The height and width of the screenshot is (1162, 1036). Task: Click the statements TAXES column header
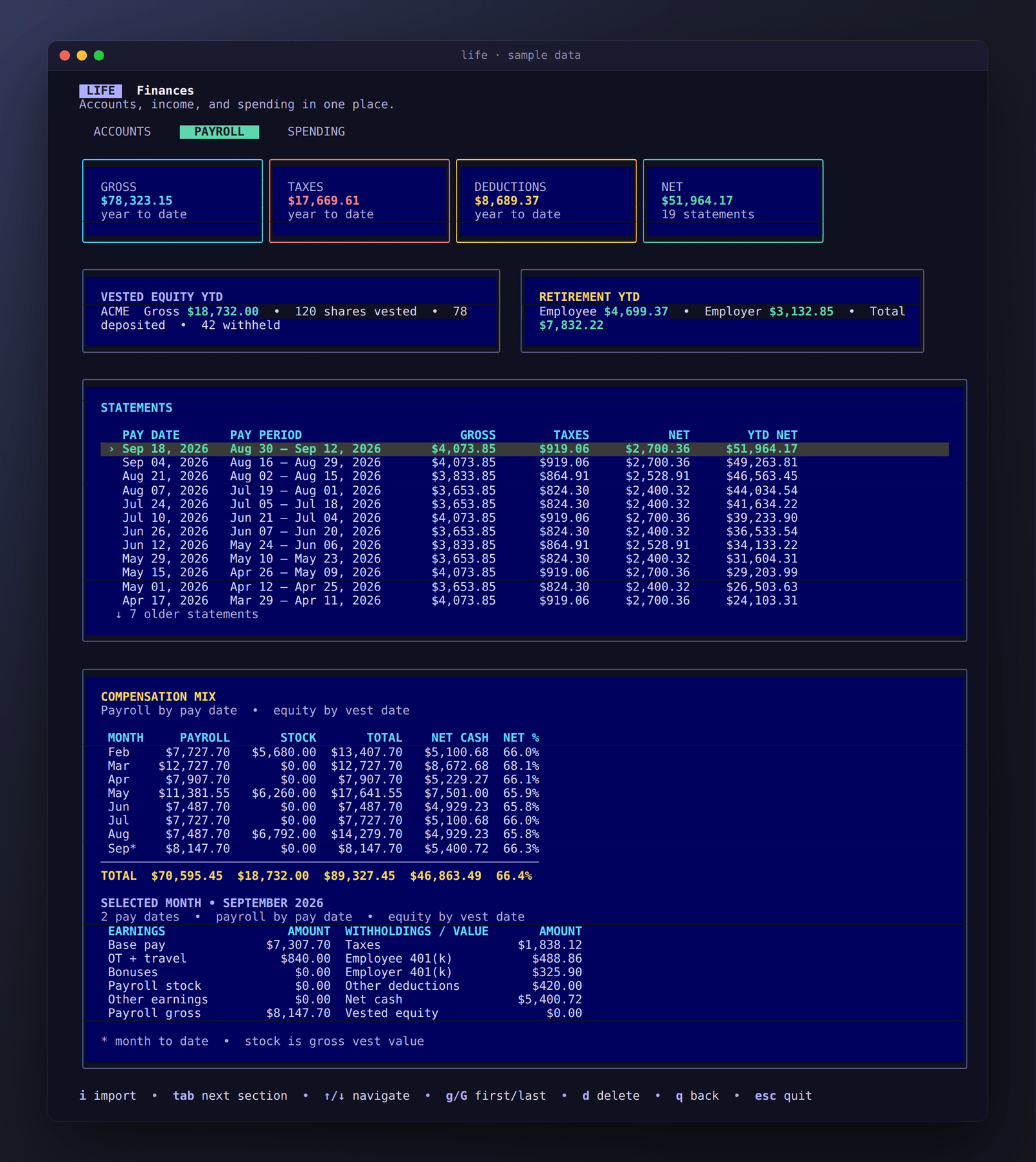pyautogui.click(x=571, y=435)
